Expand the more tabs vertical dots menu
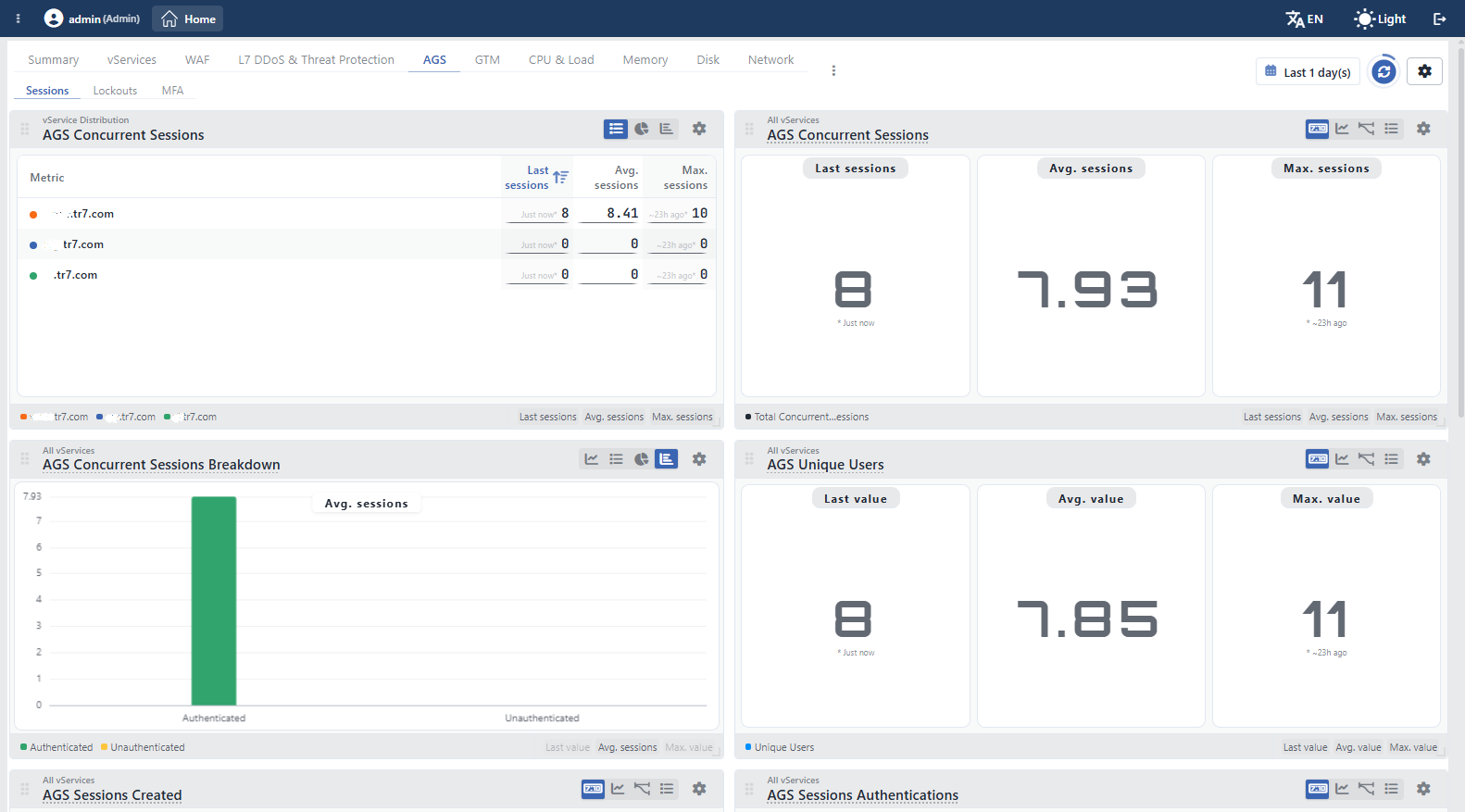 [x=833, y=70]
